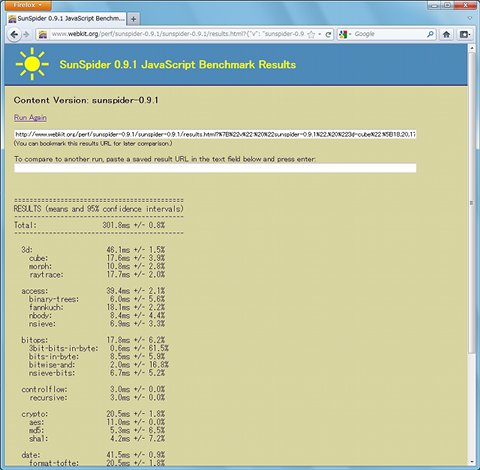Viewport: 480px width, 470px height.
Task: Open the Google search engine selector
Action: pyautogui.click(x=345, y=34)
